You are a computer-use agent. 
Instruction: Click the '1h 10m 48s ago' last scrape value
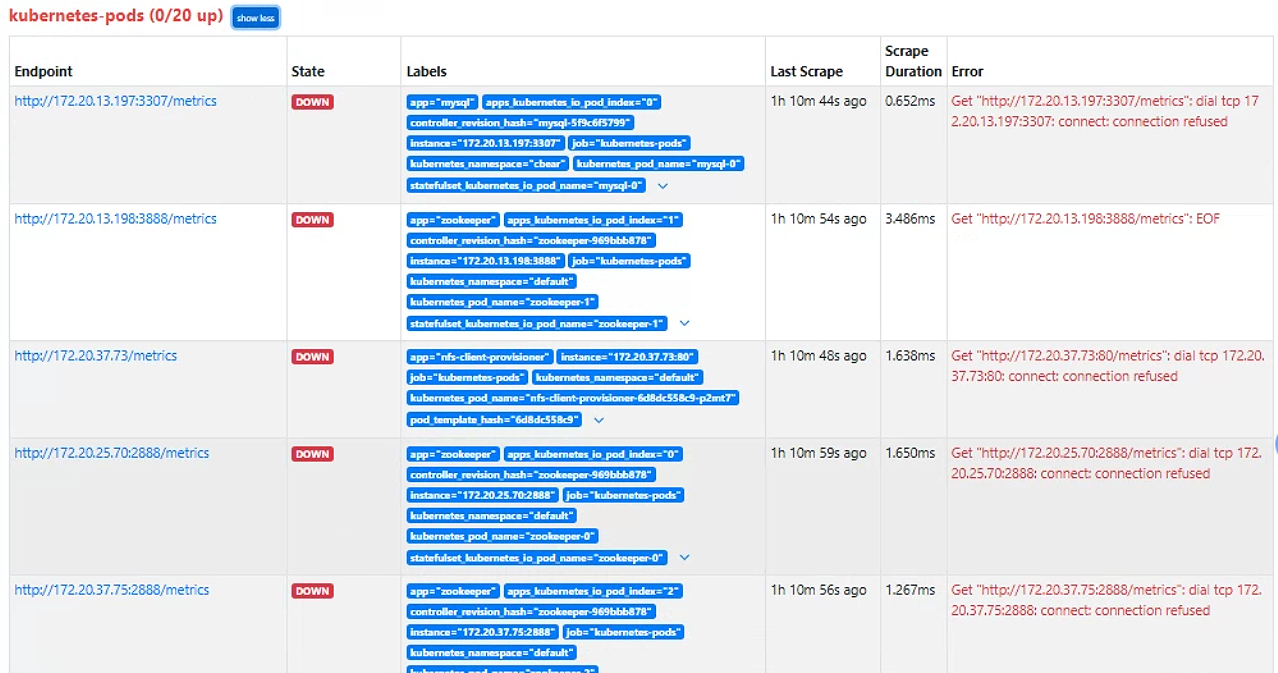[818, 355]
